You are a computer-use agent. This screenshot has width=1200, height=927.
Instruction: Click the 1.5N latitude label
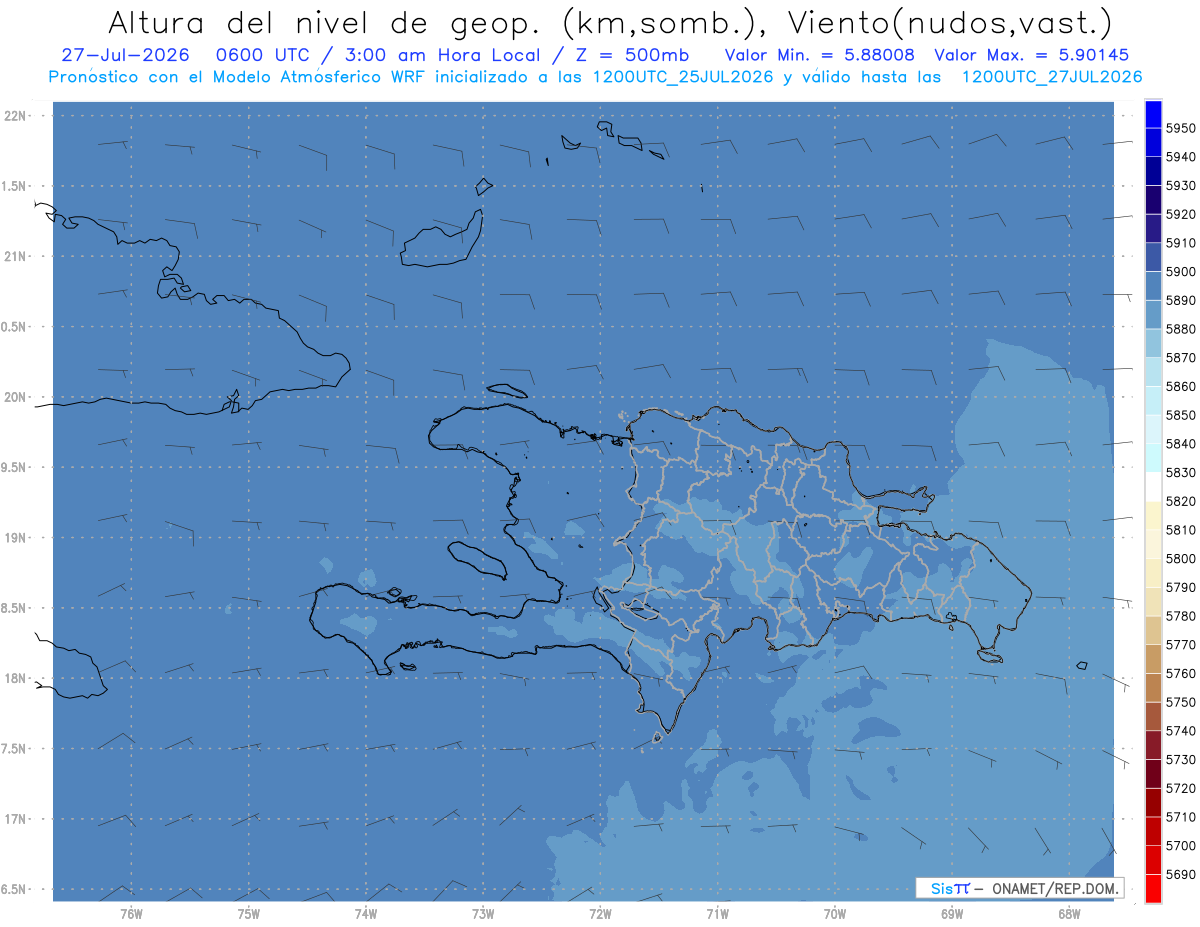click(x=14, y=186)
